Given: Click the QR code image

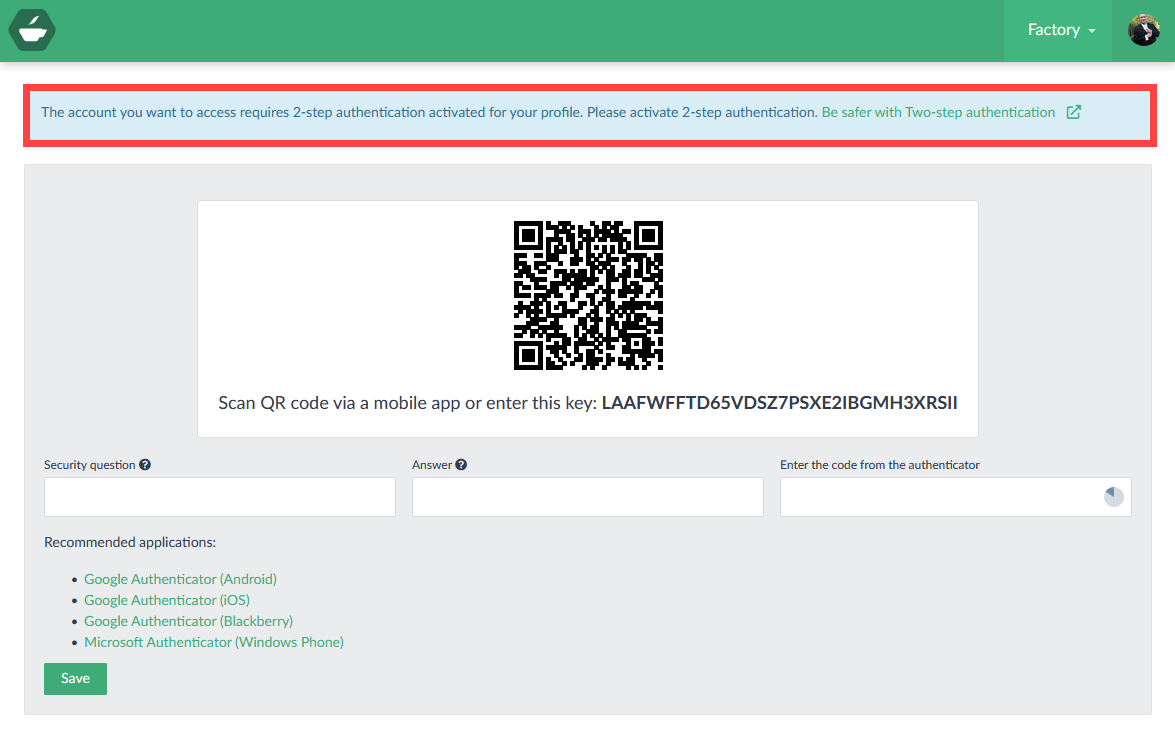Looking at the screenshot, I should tap(588, 295).
